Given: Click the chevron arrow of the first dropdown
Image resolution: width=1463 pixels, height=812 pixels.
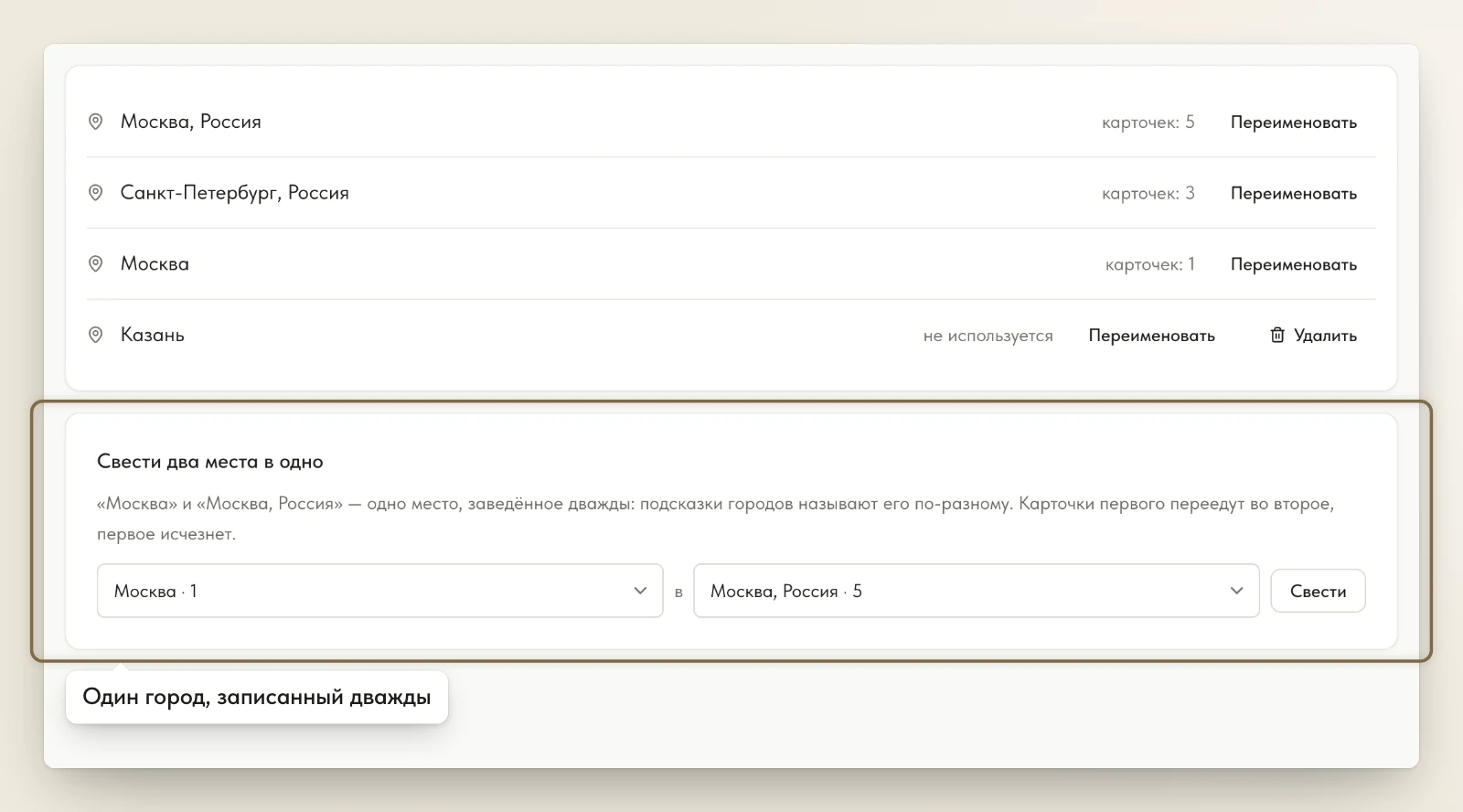Looking at the screenshot, I should point(640,591).
